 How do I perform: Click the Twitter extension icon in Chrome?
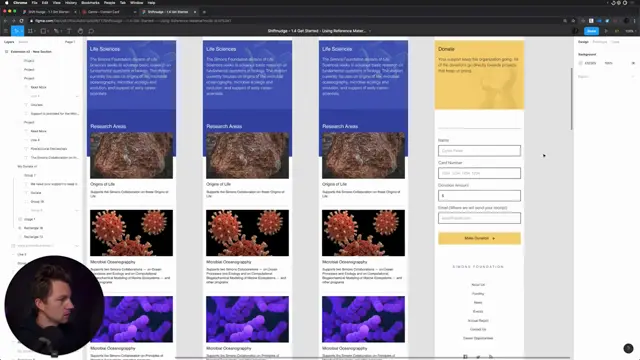[607, 21]
